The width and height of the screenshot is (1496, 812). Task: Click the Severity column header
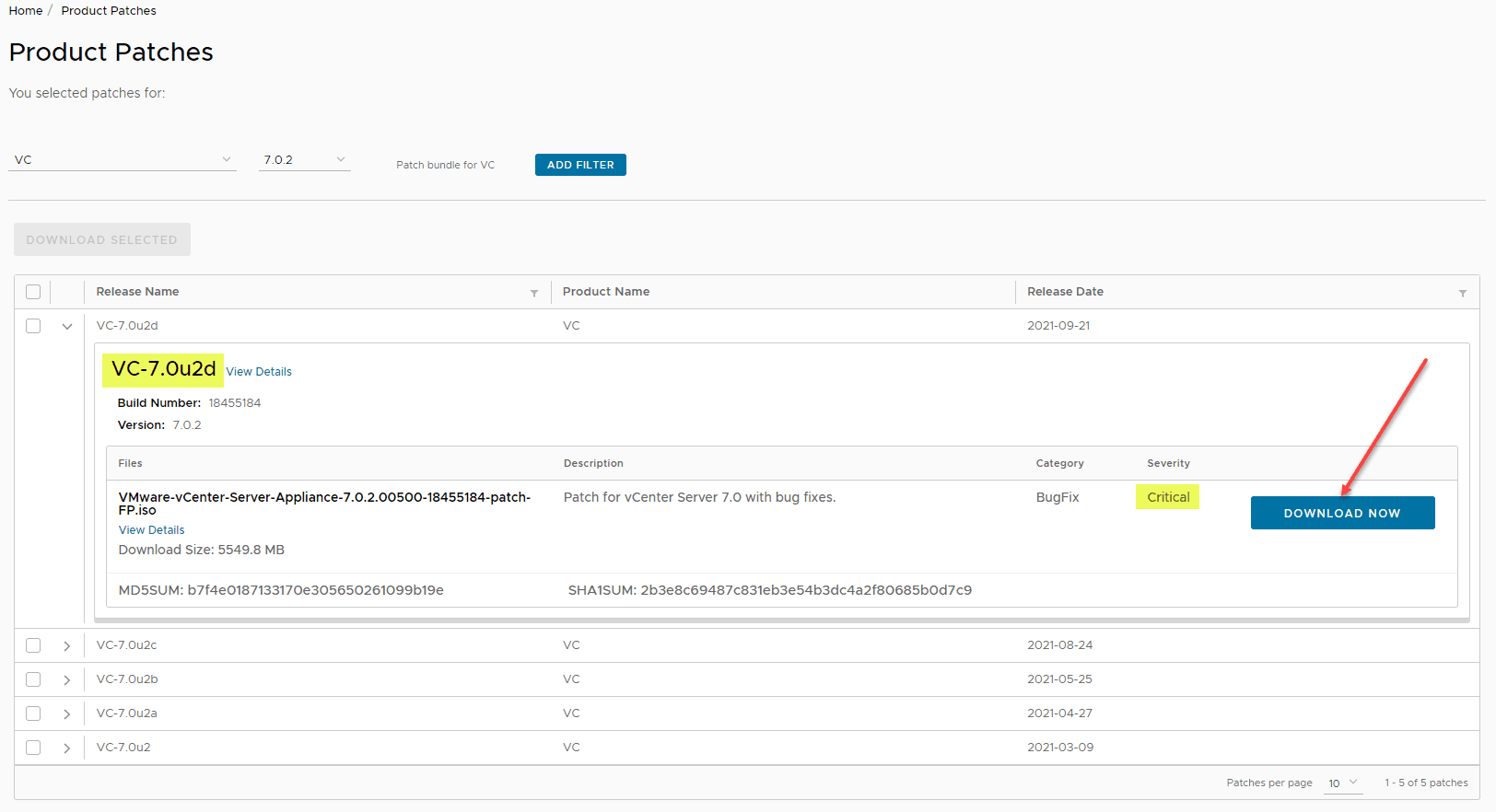click(1168, 463)
